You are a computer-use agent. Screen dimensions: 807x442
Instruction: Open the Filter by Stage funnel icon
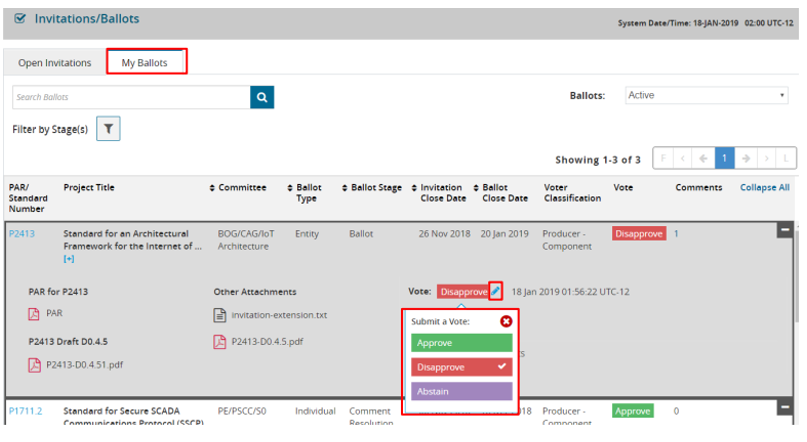coord(108,129)
